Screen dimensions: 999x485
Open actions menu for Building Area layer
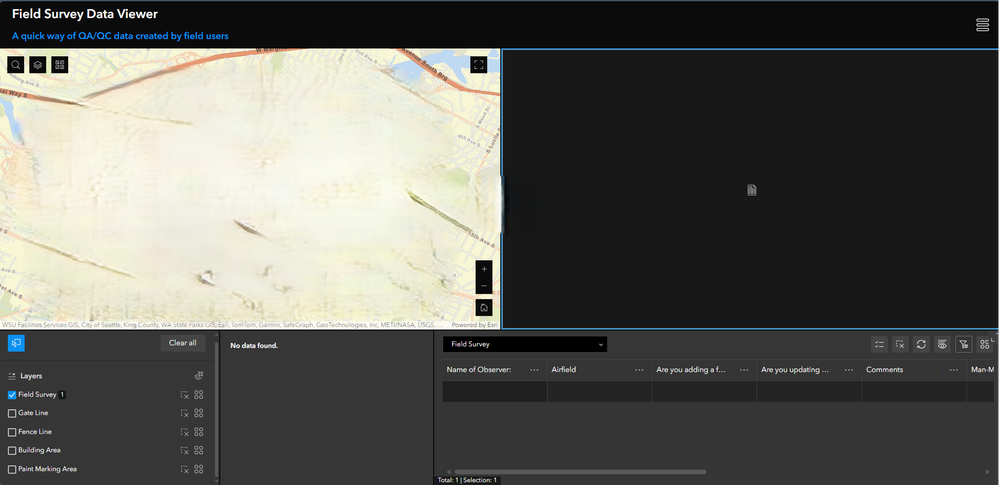199,451
